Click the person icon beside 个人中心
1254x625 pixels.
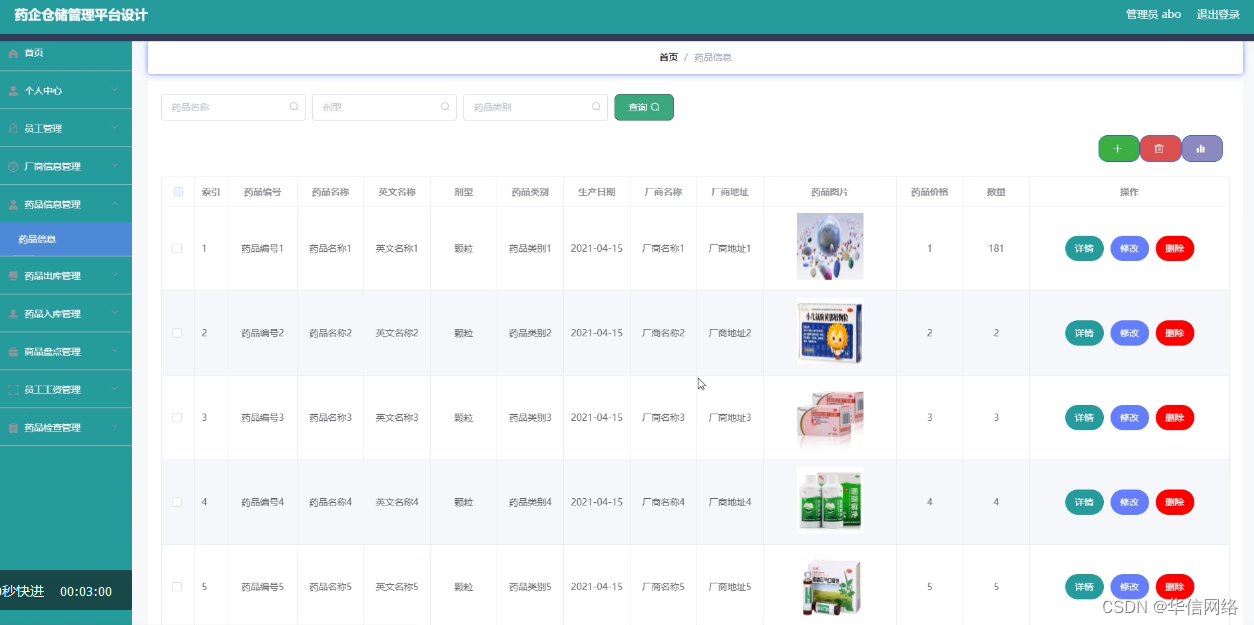click(12, 90)
